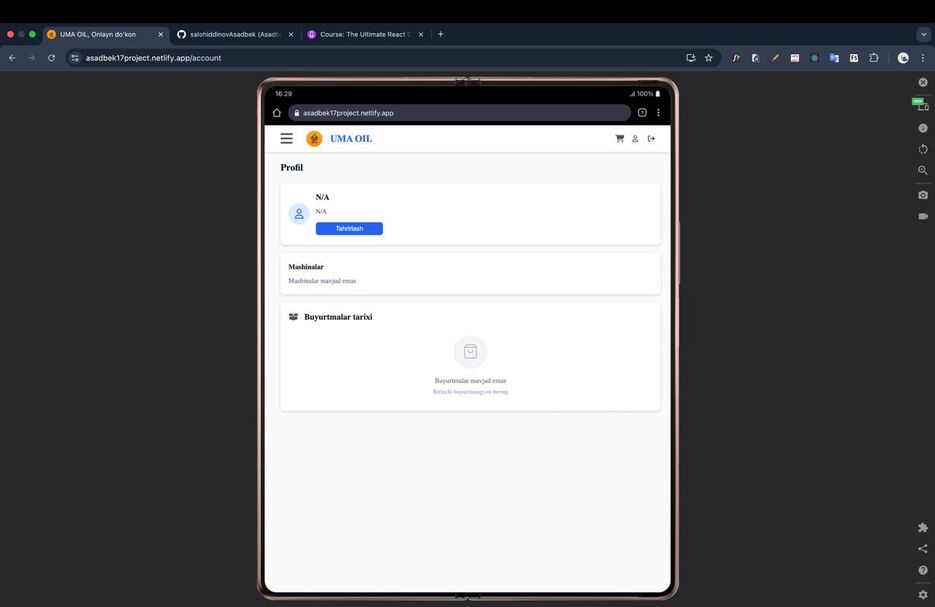
Task: Reload the page in Chrome
Action: coord(51,58)
